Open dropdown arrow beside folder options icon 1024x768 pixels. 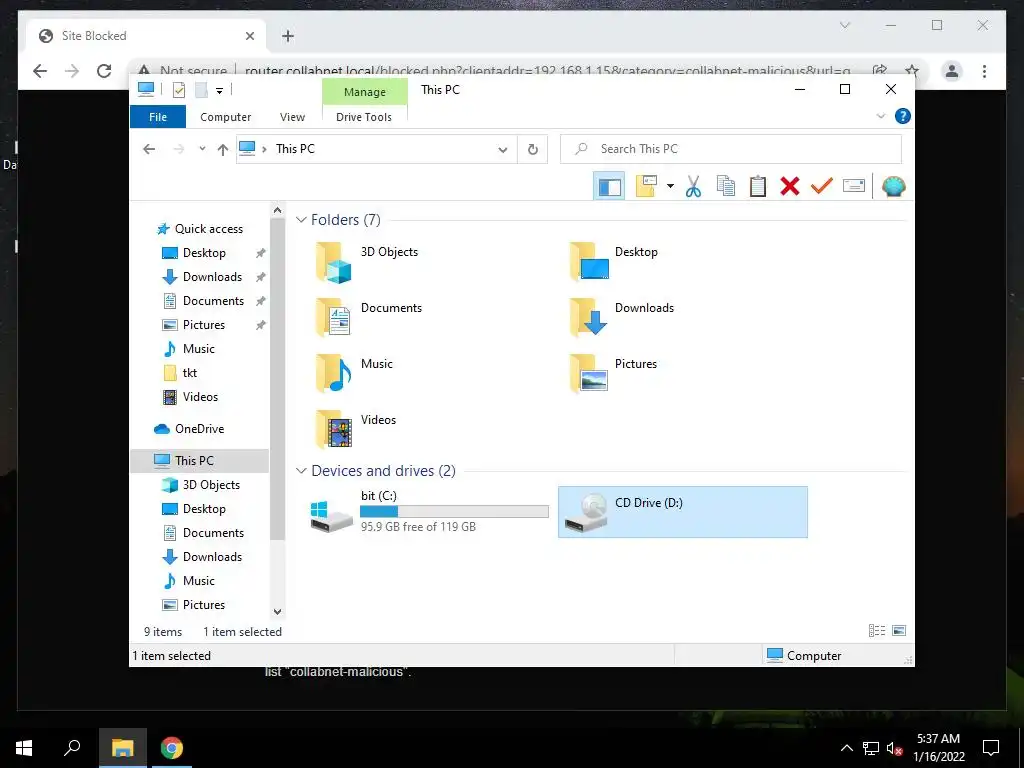(670, 186)
